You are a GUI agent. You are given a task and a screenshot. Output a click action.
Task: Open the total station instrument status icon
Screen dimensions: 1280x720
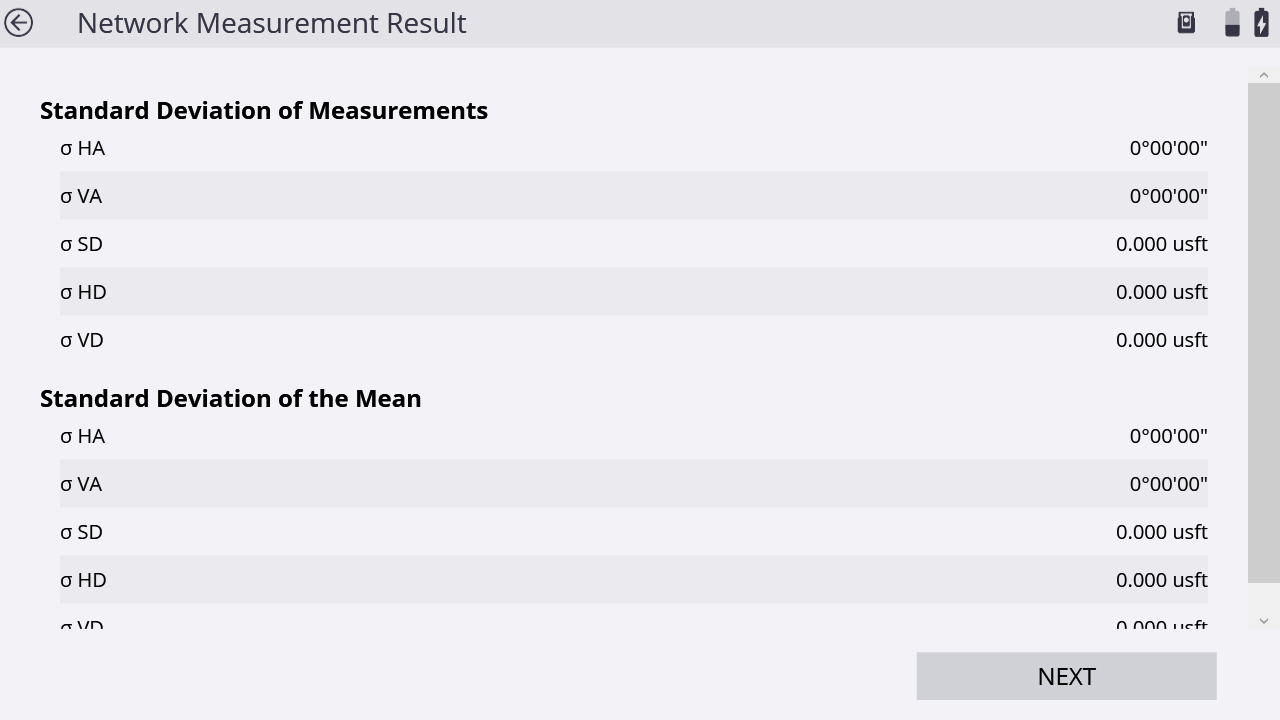pyautogui.click(x=1186, y=23)
